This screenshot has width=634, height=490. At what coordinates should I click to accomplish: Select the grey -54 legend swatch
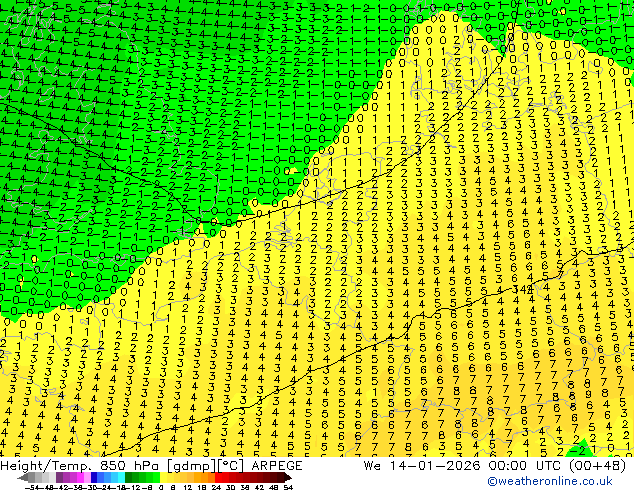(31, 477)
